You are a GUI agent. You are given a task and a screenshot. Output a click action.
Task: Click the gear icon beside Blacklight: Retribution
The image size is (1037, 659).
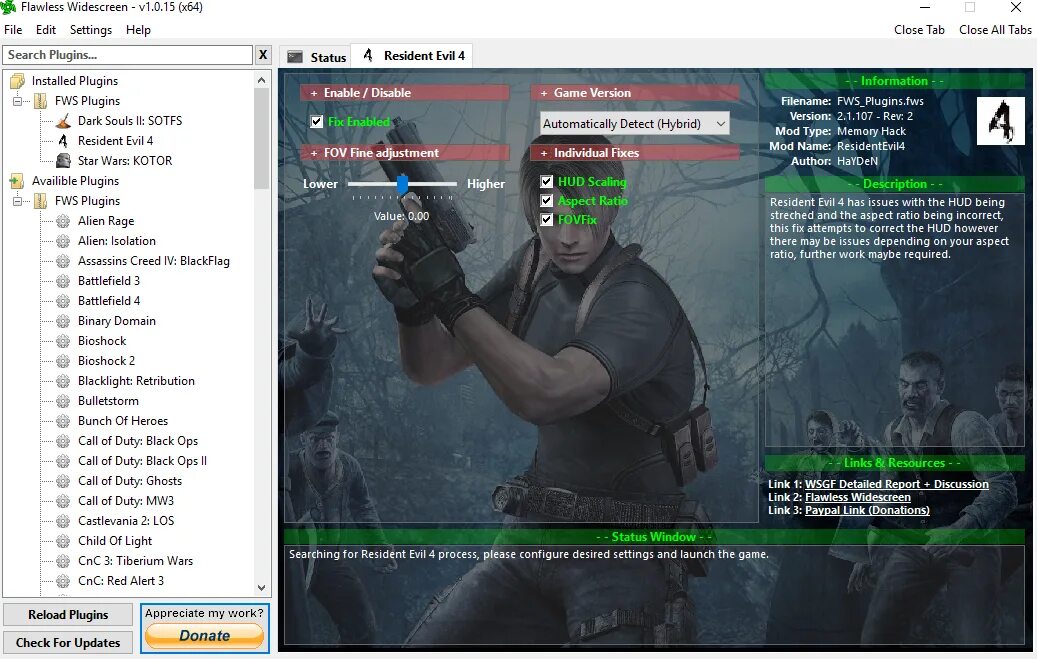coord(63,381)
